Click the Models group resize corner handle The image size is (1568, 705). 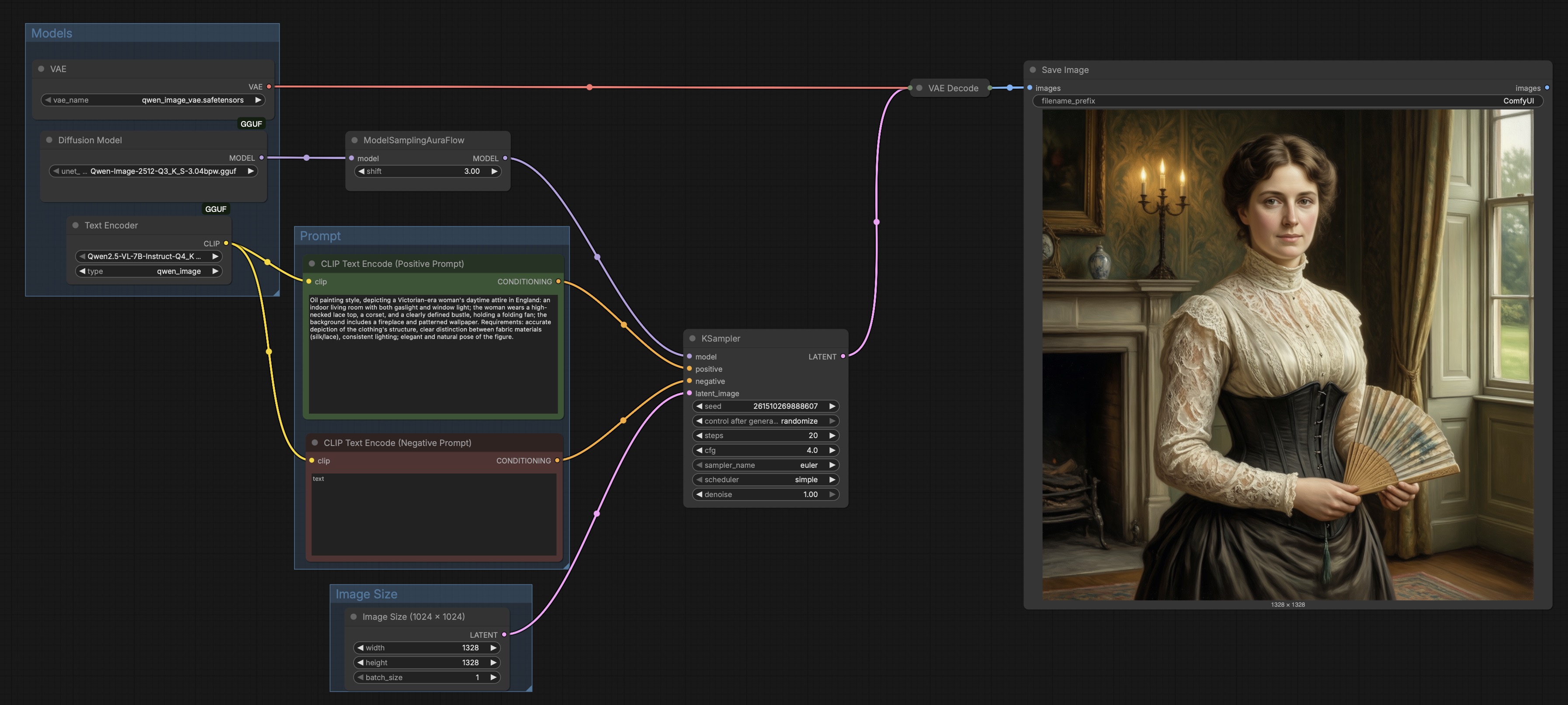coord(276,293)
